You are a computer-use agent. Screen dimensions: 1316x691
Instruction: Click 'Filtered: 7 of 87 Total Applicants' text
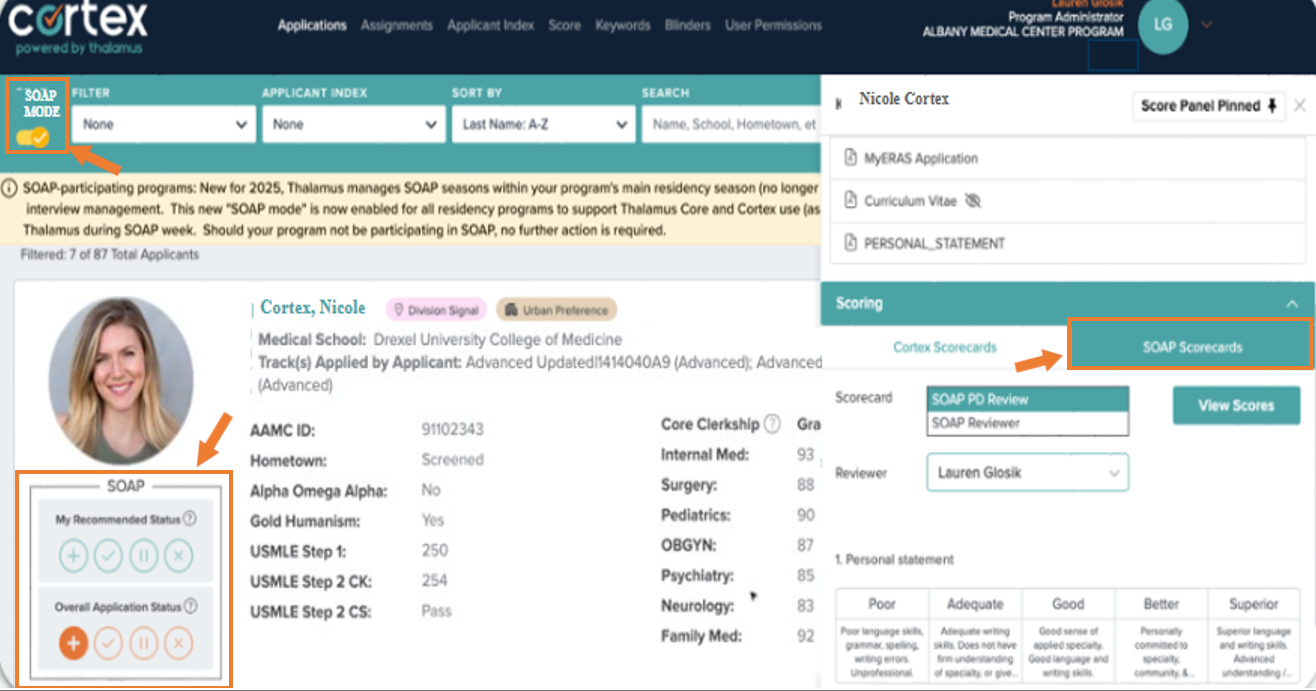(x=110, y=255)
